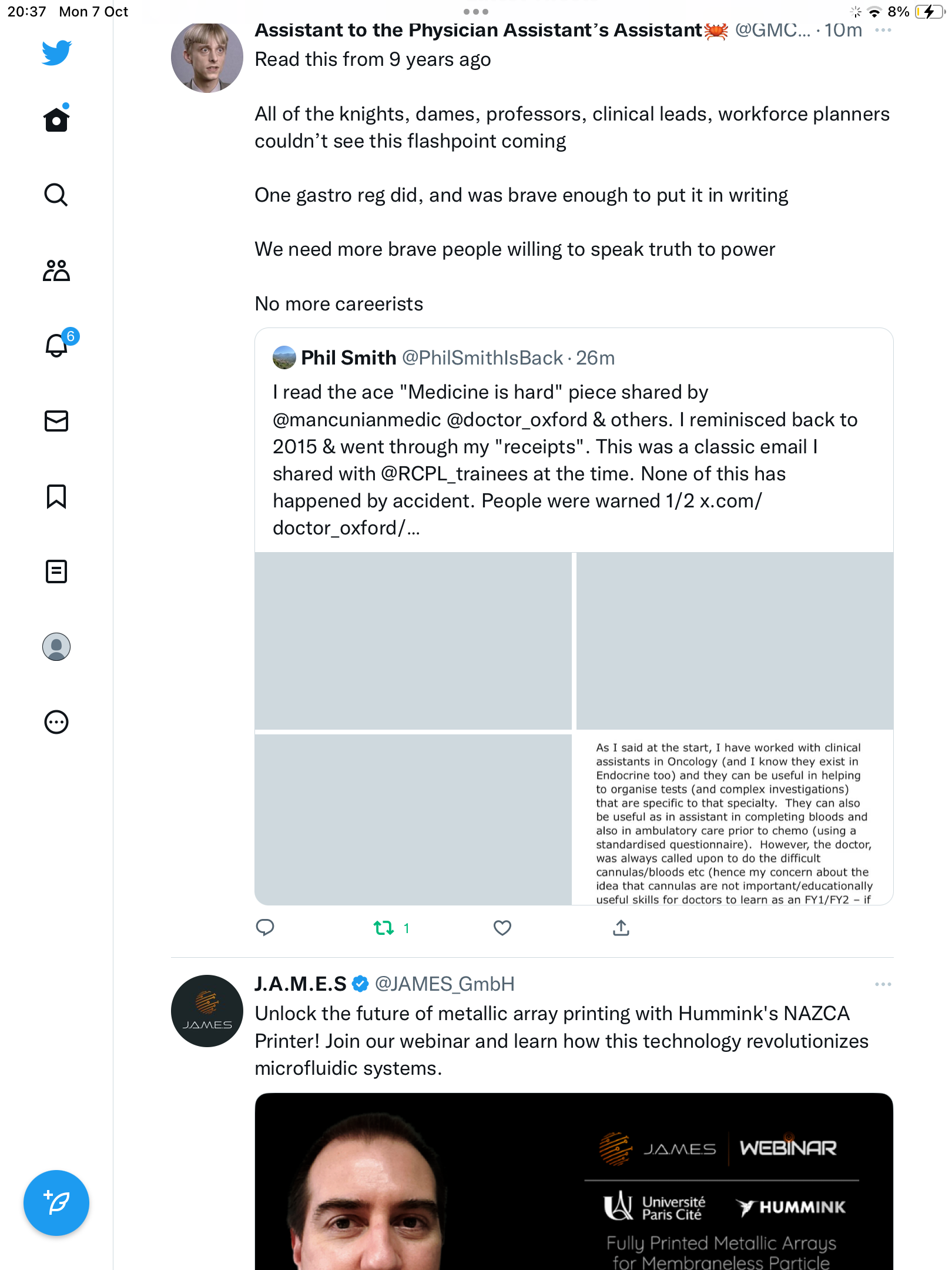Open Profile avatar icon in sidebar
This screenshot has width=952, height=1270.
pyautogui.click(x=56, y=647)
